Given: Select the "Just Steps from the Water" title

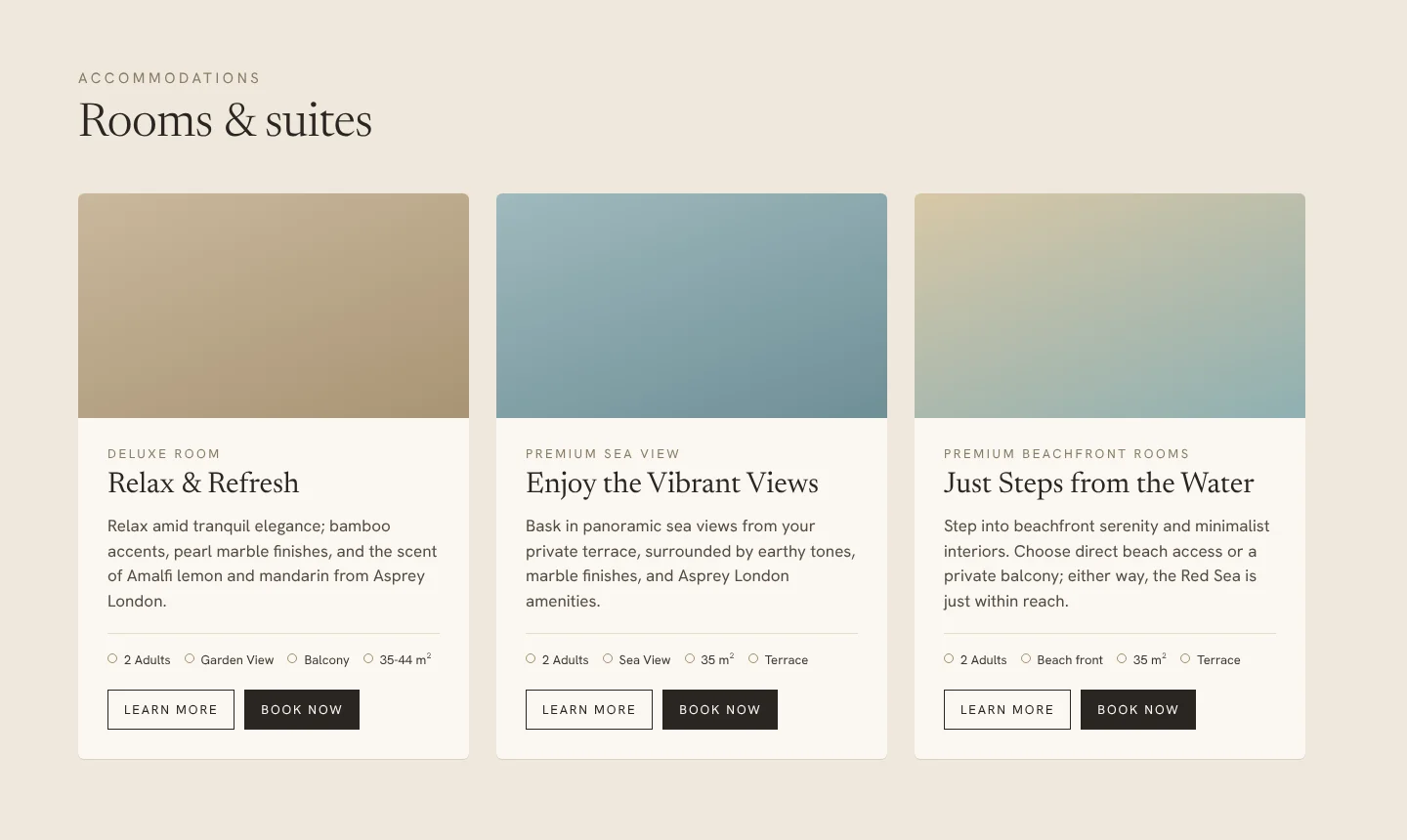Looking at the screenshot, I should tap(1098, 483).
